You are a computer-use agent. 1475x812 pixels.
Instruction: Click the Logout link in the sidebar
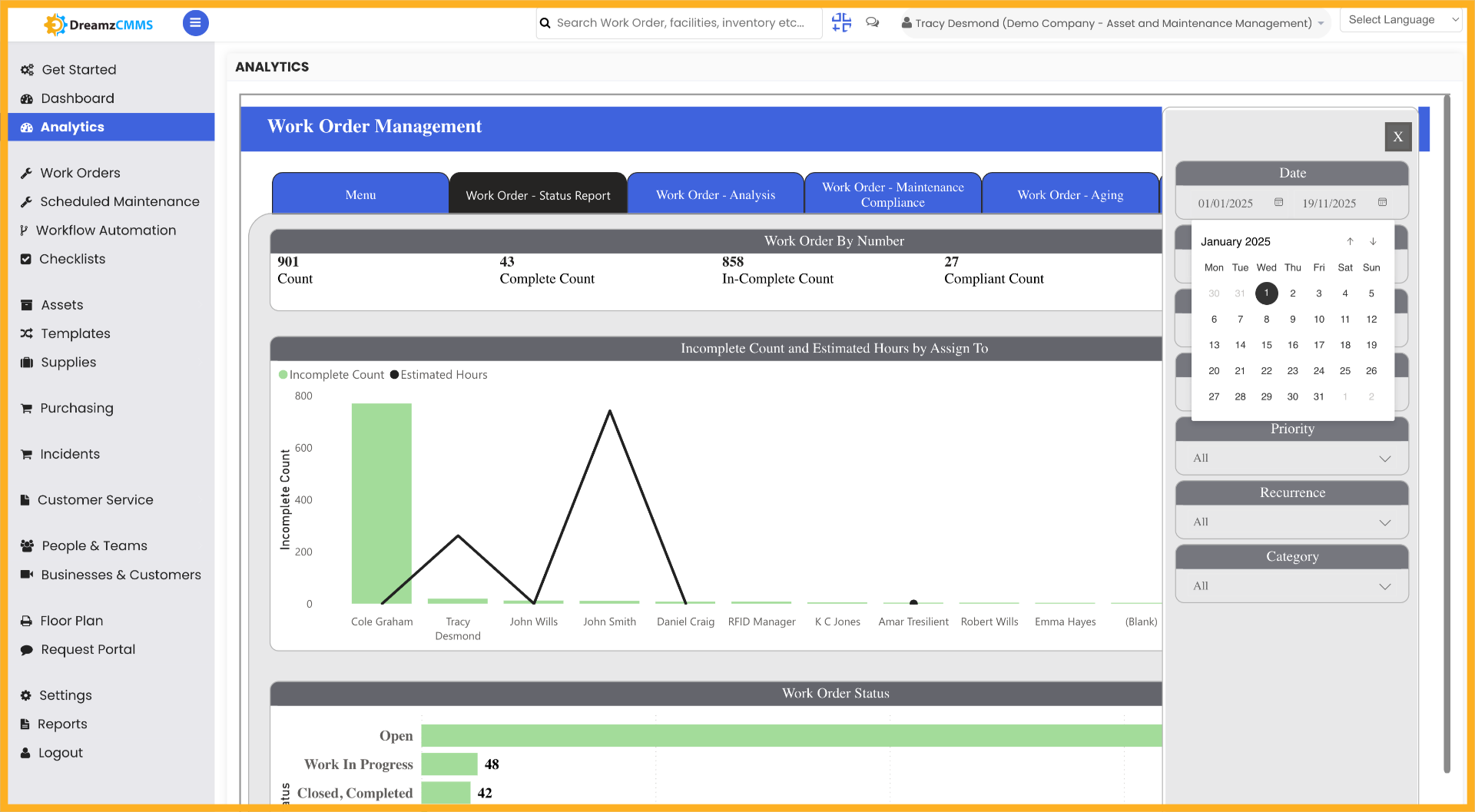(x=60, y=753)
